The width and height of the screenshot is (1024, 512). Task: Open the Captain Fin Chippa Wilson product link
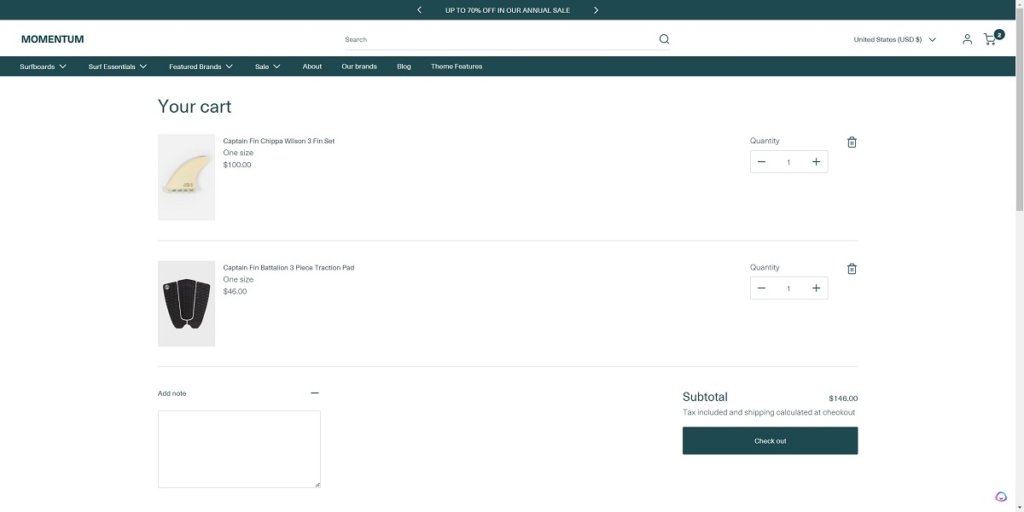[279, 141]
